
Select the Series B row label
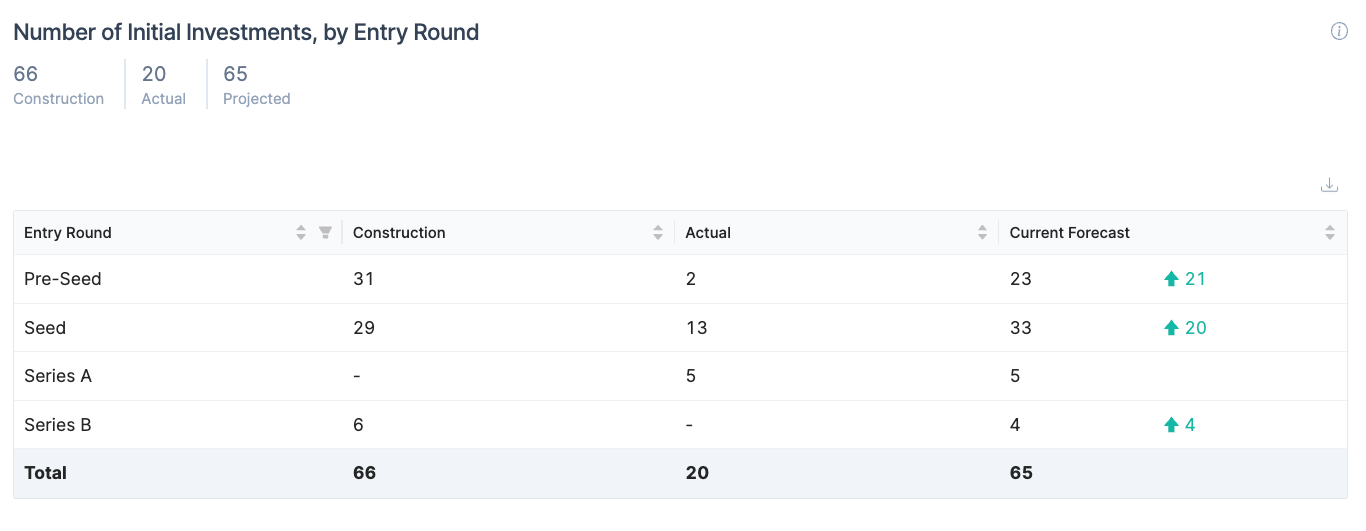58,425
